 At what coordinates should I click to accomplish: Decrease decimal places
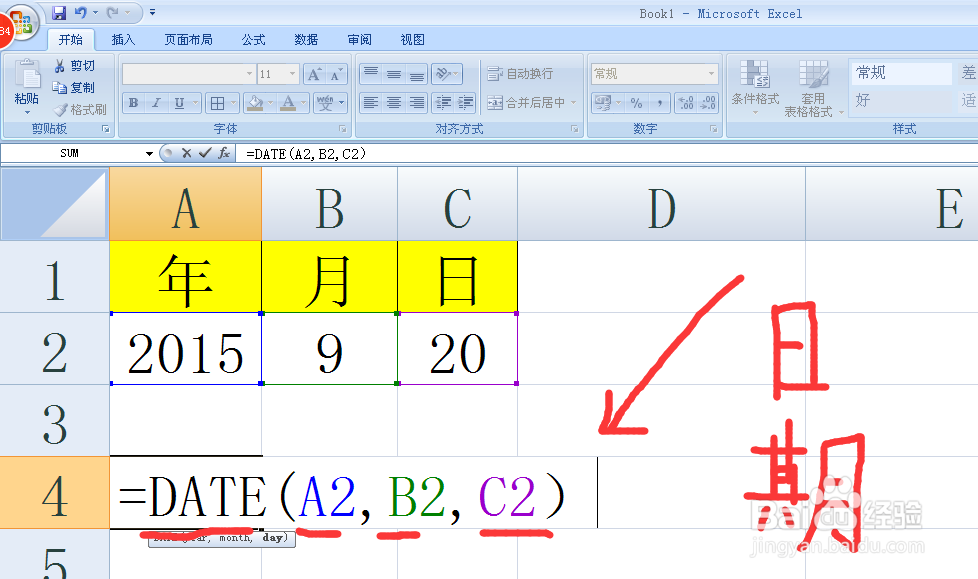(x=708, y=103)
